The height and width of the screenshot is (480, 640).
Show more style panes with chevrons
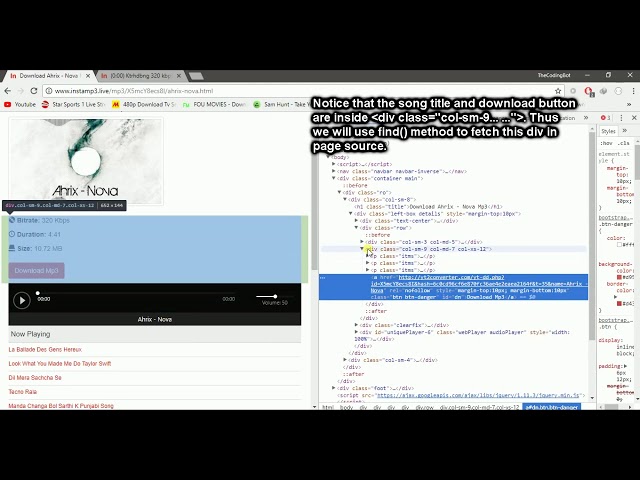click(624, 131)
